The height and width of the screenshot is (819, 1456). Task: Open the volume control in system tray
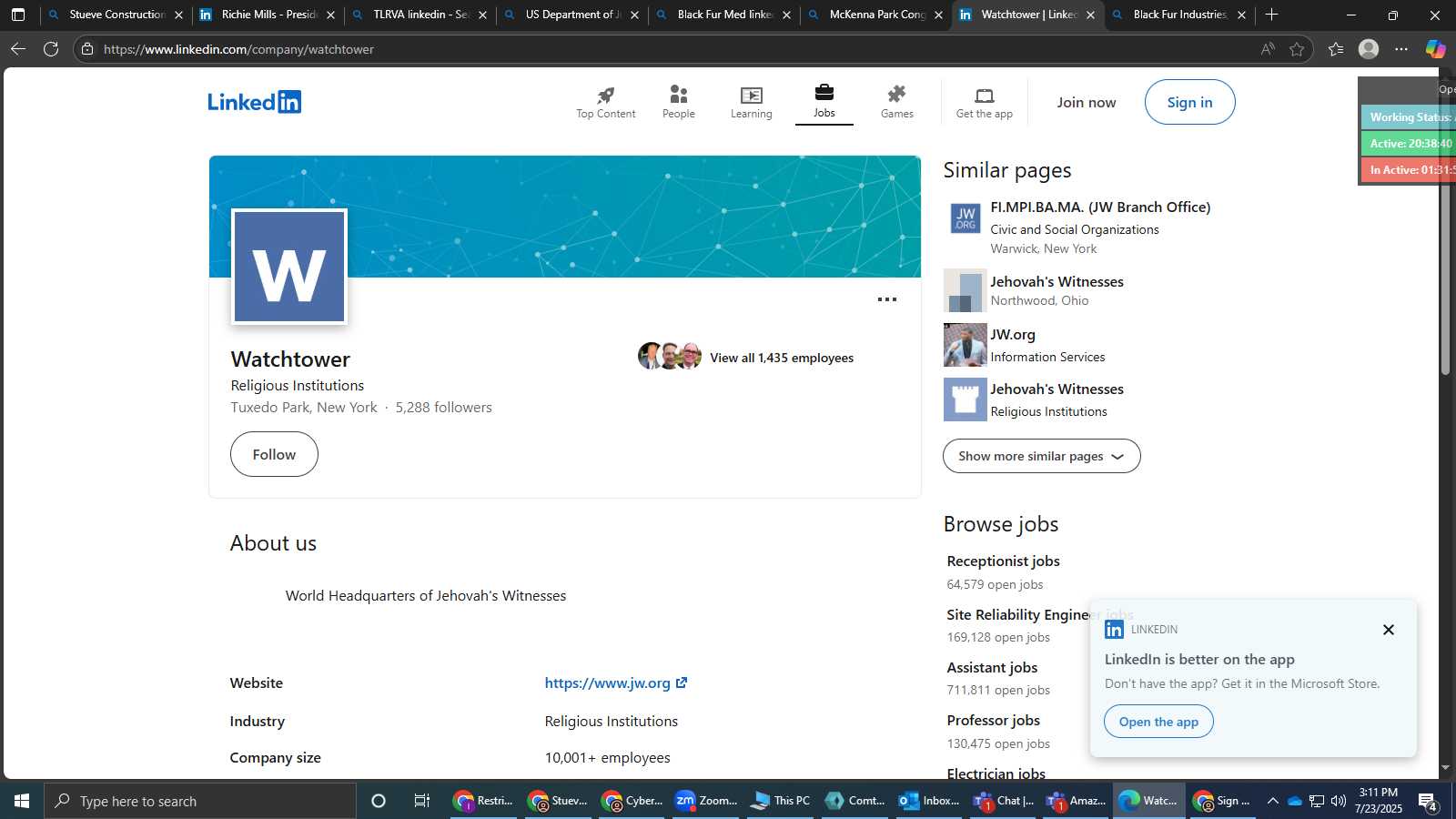[x=1338, y=801]
